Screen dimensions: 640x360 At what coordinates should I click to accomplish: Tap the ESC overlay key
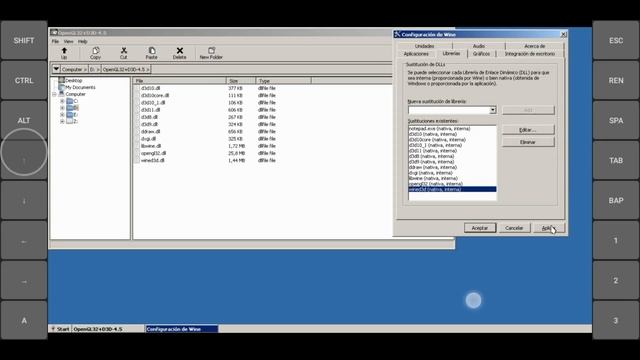(616, 40)
